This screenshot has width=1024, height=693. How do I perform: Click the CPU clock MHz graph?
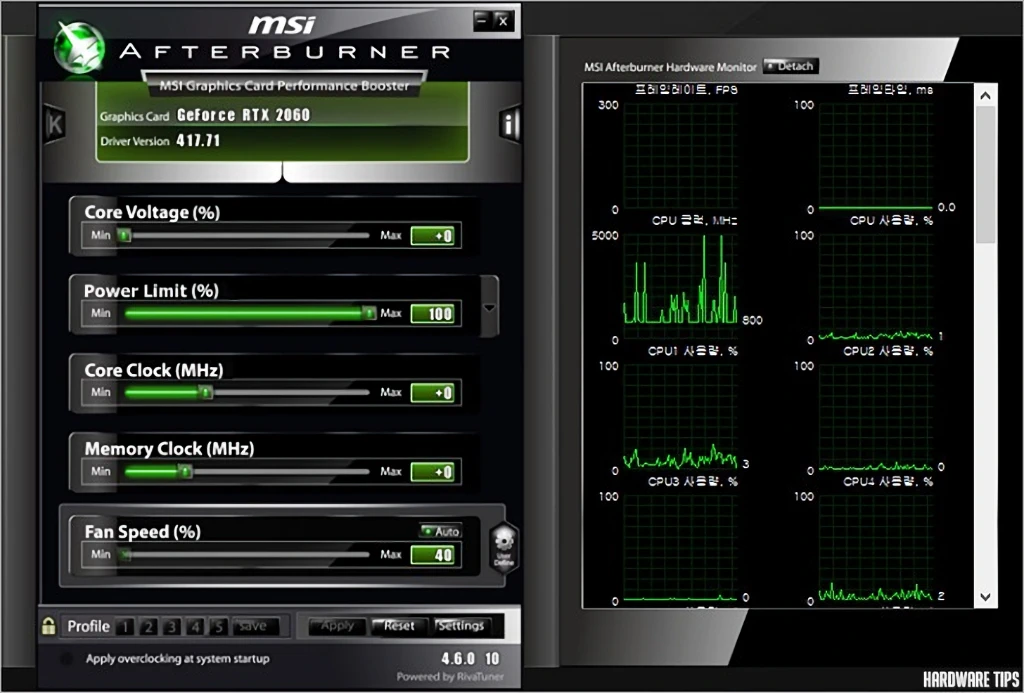(680, 286)
